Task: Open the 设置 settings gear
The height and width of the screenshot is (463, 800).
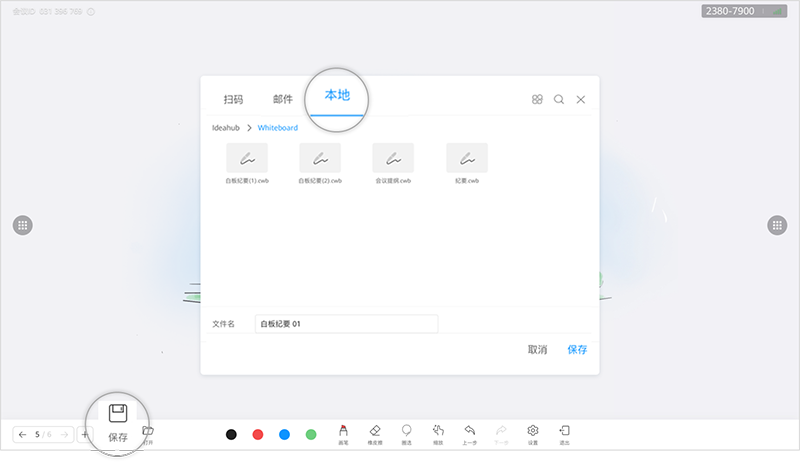Action: pyautogui.click(x=533, y=431)
